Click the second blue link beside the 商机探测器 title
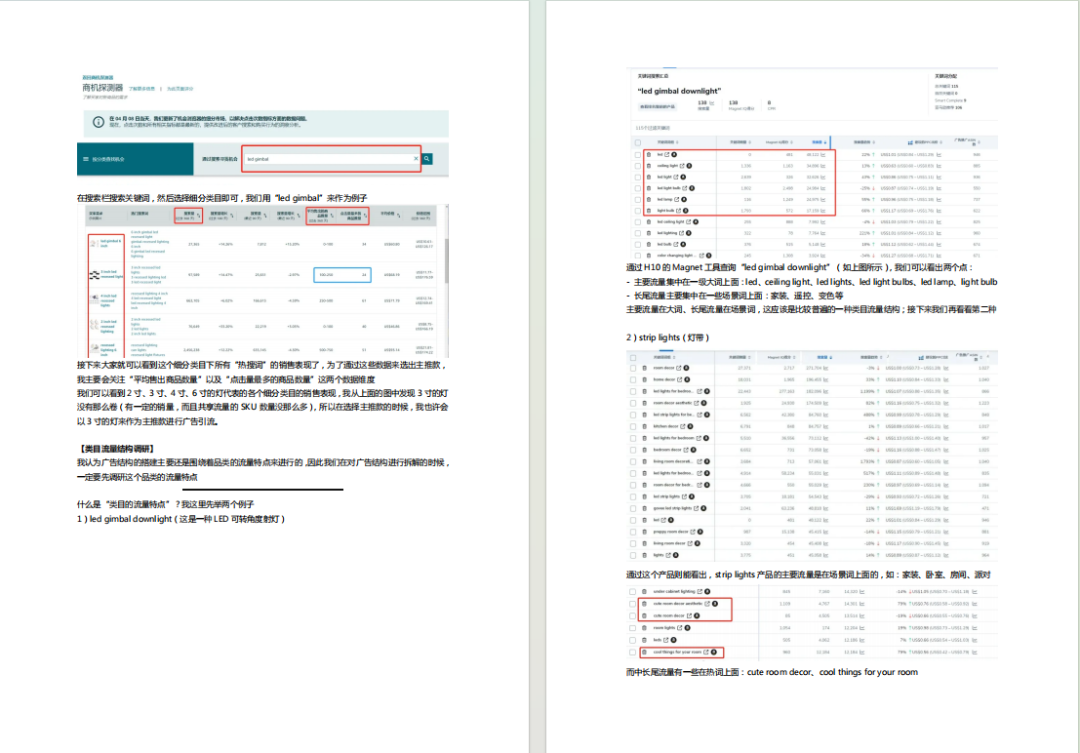 [x=180, y=89]
